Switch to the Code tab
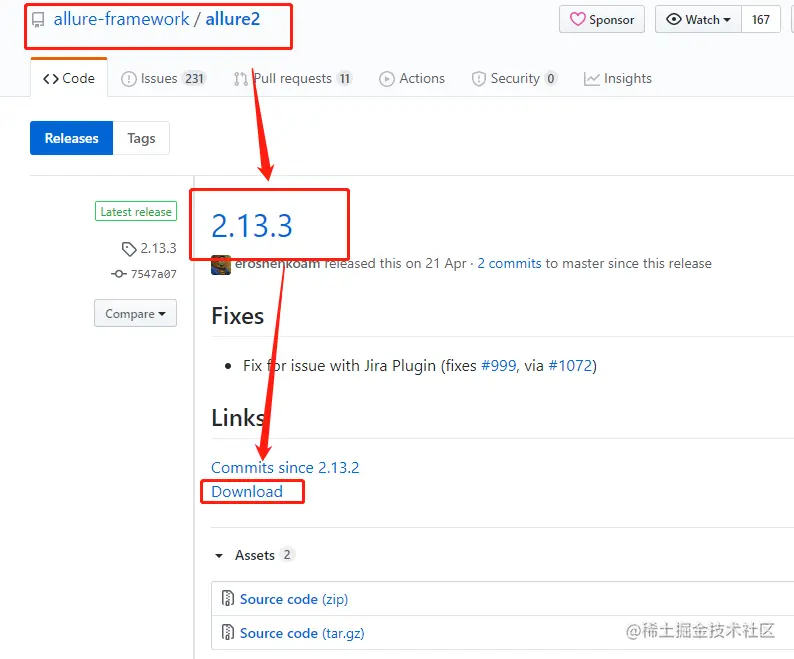Image resolution: width=794 pixels, height=659 pixels. click(x=69, y=79)
